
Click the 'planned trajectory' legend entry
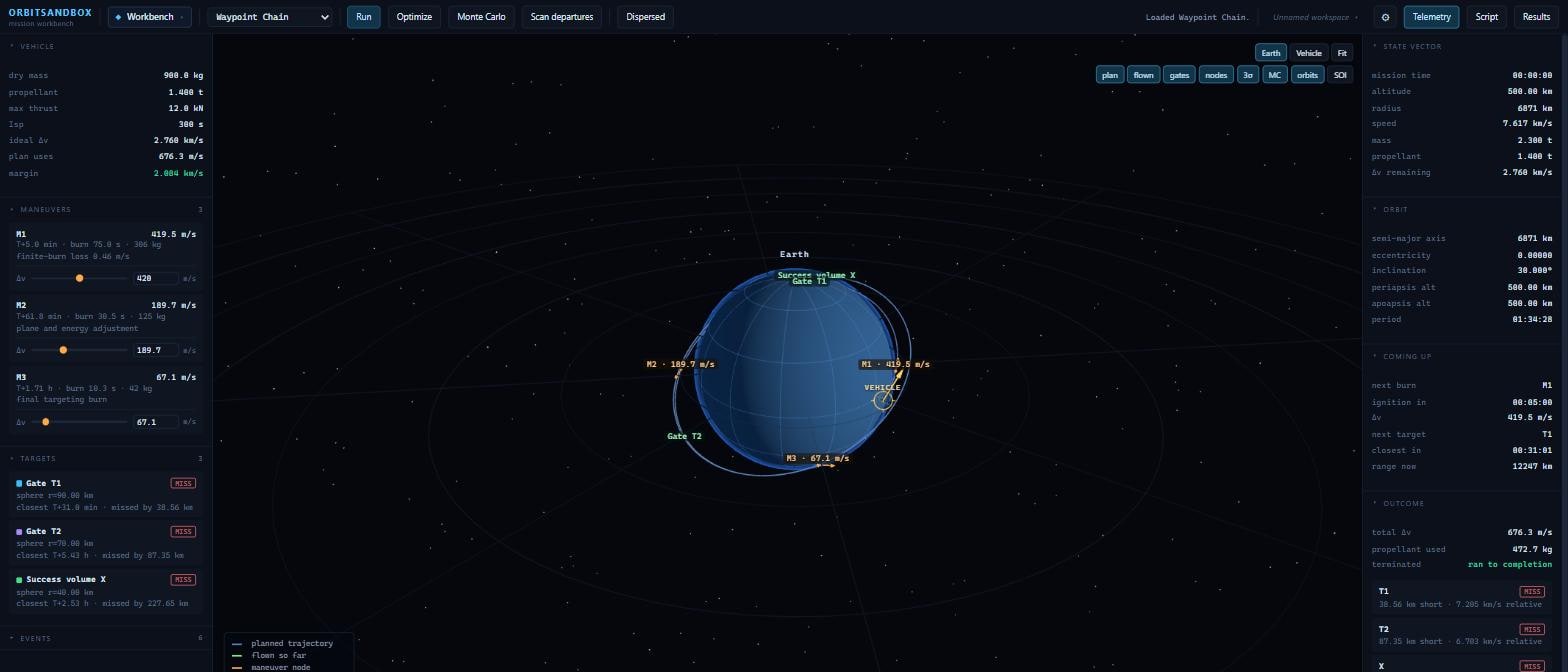[292, 644]
